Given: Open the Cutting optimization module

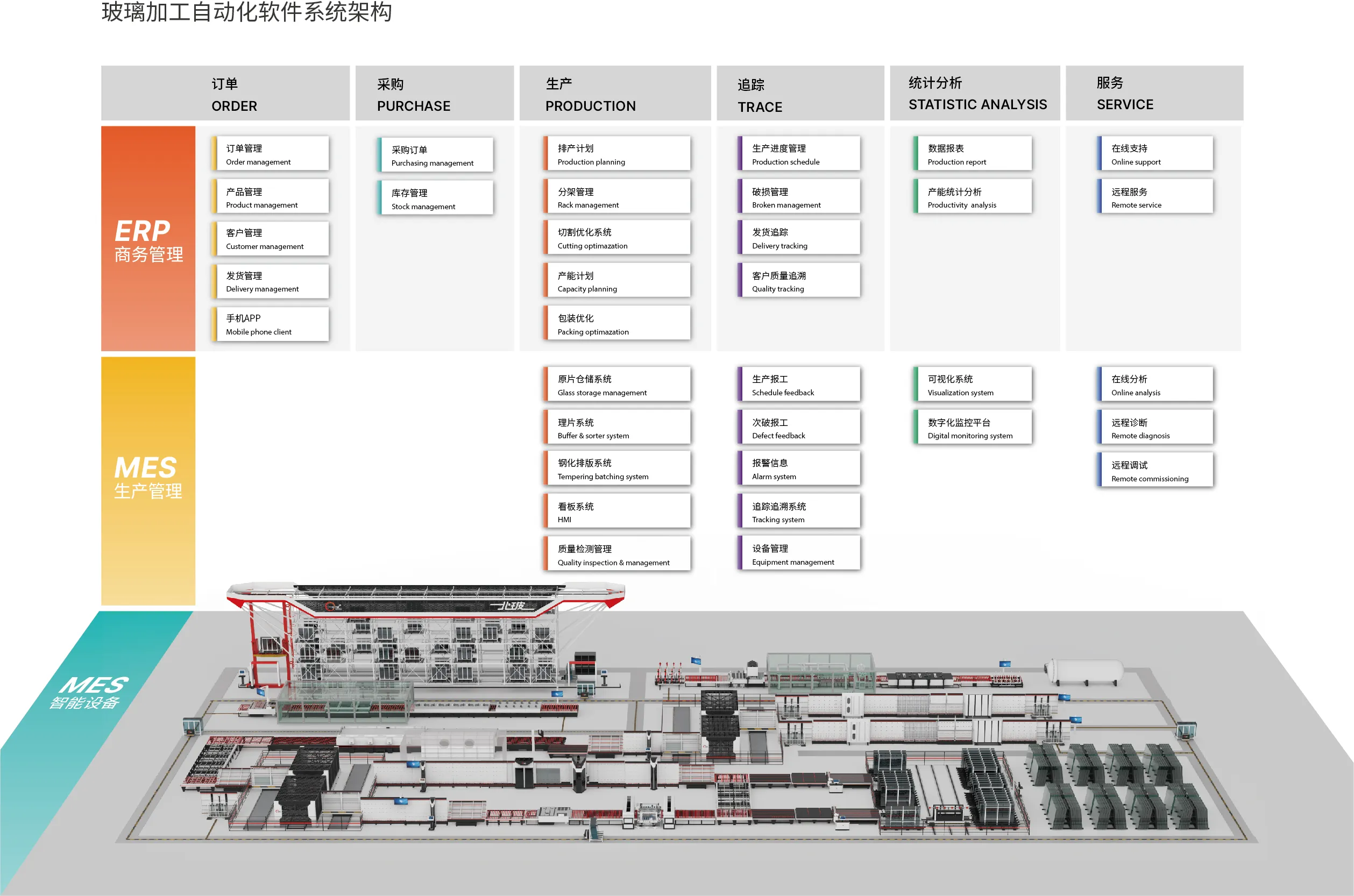Looking at the screenshot, I should pos(616,238).
